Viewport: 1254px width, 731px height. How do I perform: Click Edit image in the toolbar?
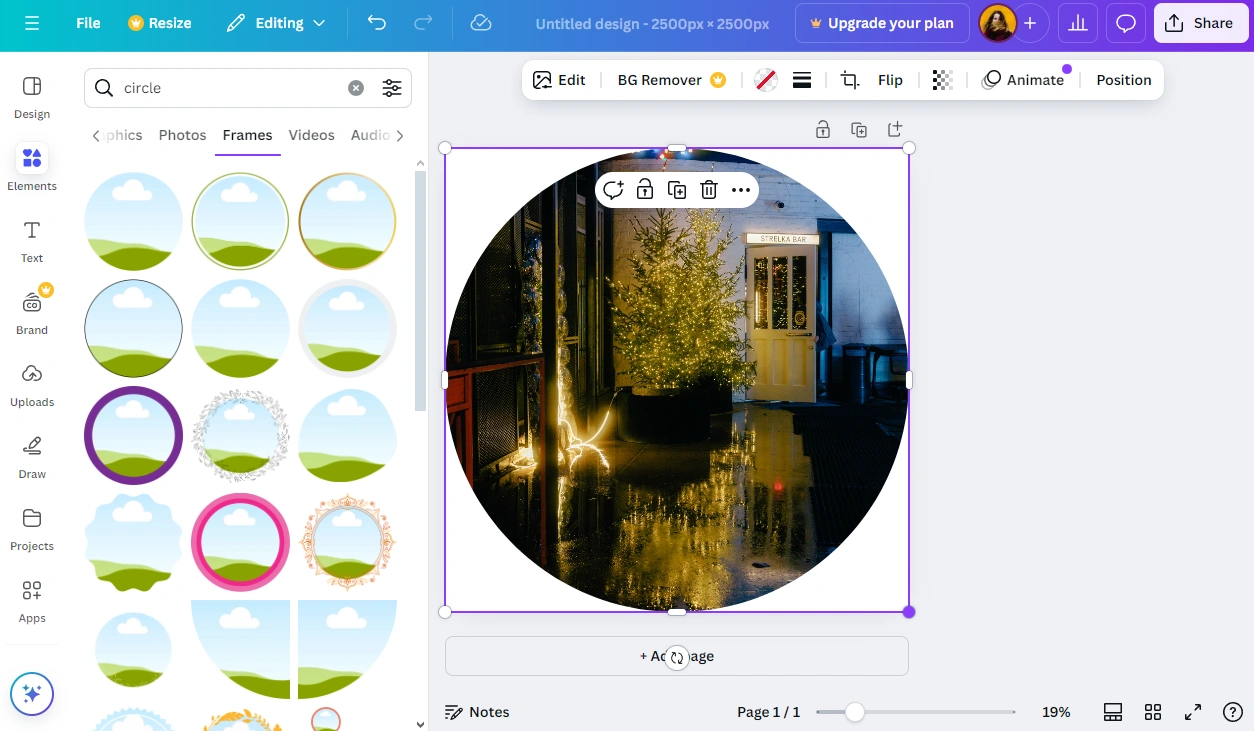(559, 80)
